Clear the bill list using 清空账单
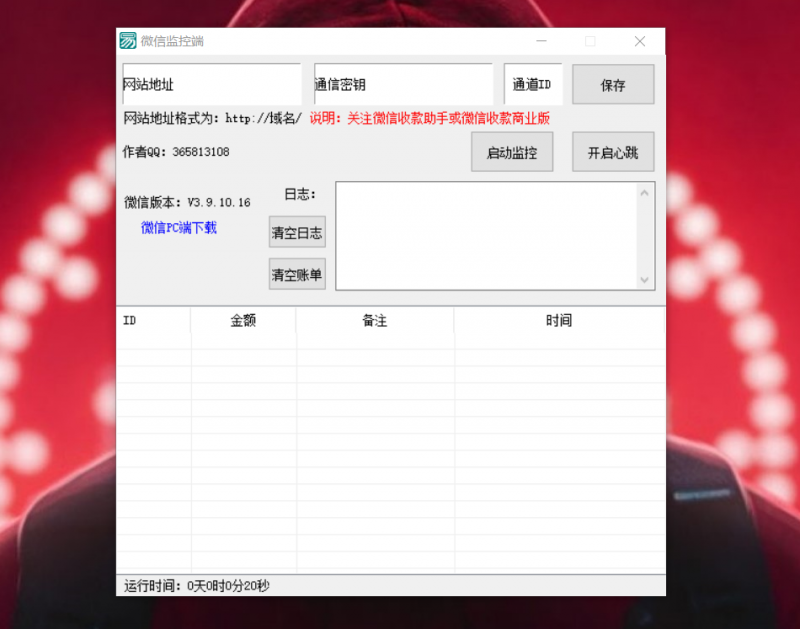 296,273
